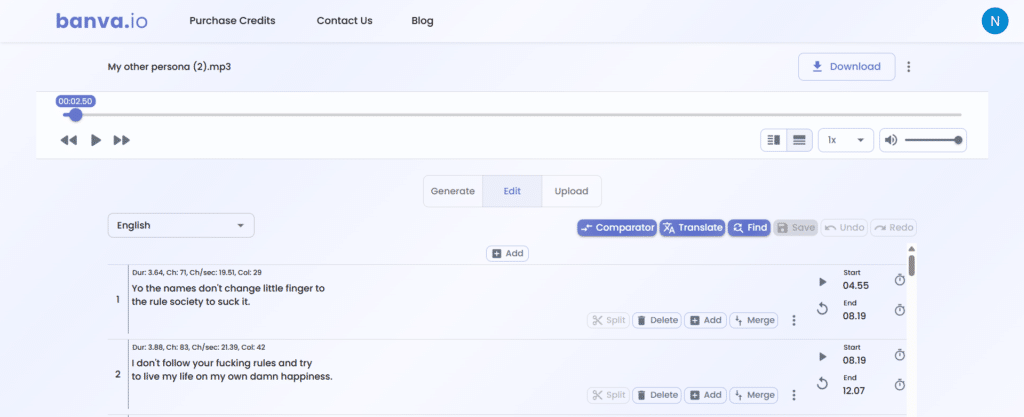Mute audio with the speaker icon
This screenshot has height=417, width=1024.
point(891,140)
